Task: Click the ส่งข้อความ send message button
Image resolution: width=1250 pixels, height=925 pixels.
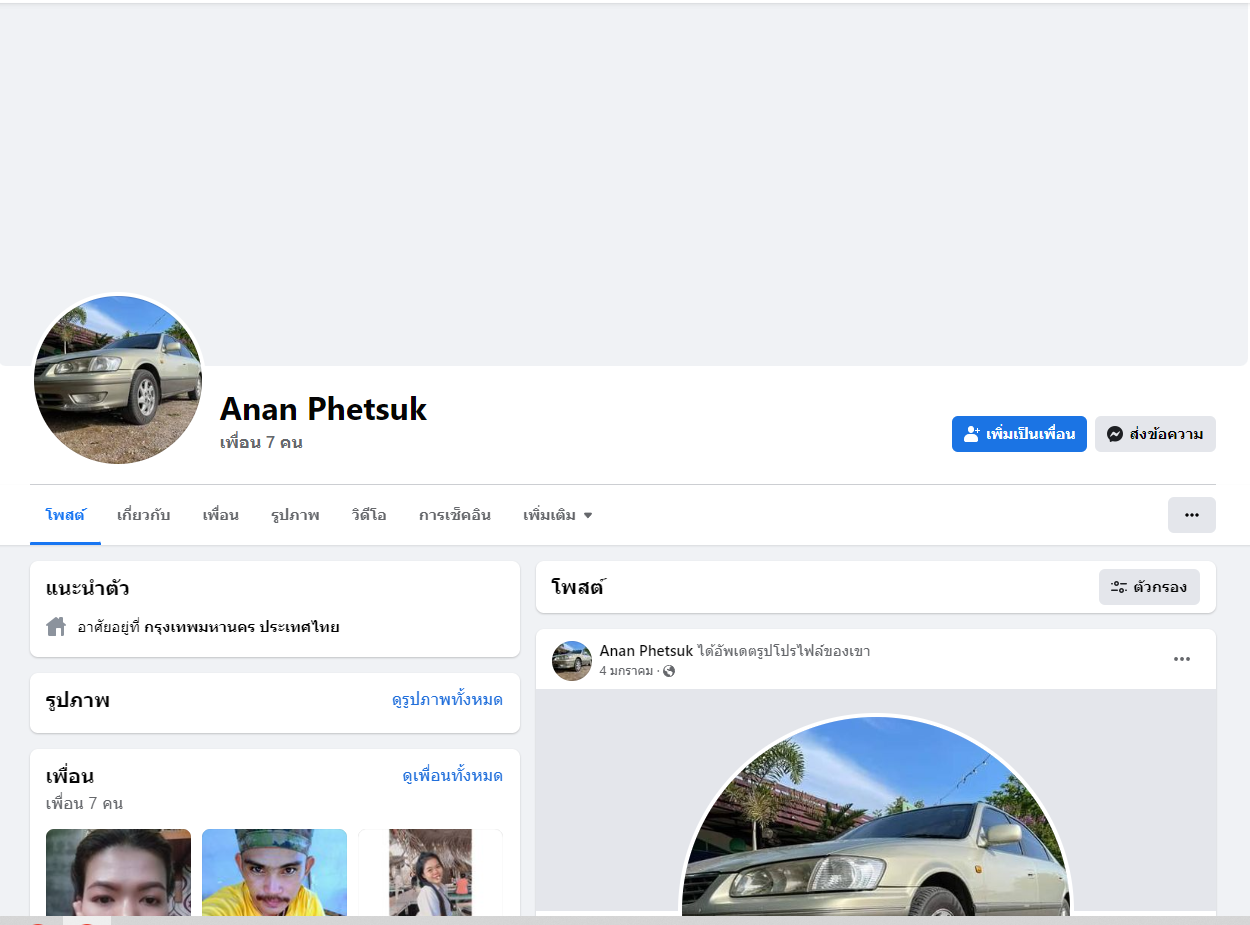Action: pos(1155,434)
